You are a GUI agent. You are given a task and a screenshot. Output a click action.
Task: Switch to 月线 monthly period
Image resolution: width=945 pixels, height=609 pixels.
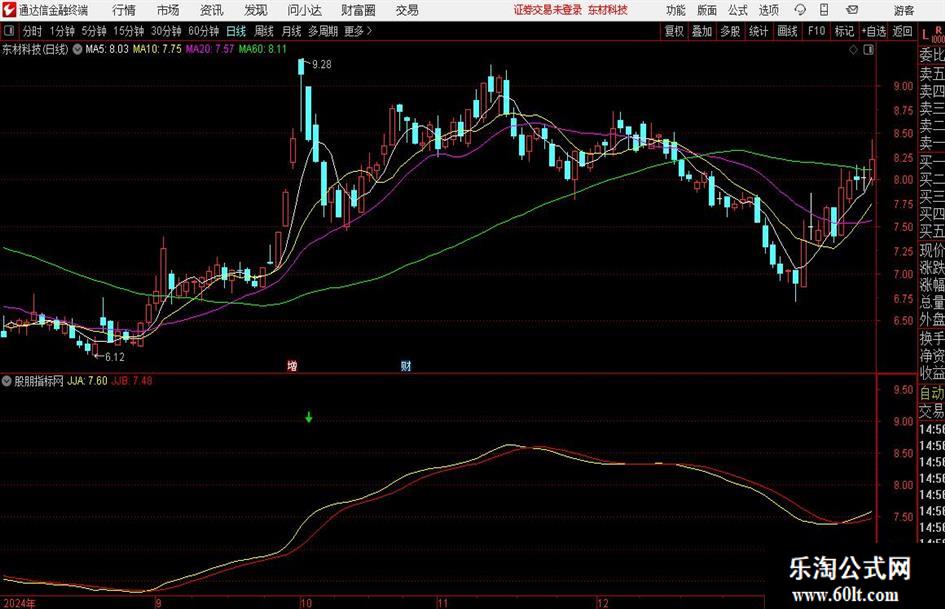click(292, 31)
